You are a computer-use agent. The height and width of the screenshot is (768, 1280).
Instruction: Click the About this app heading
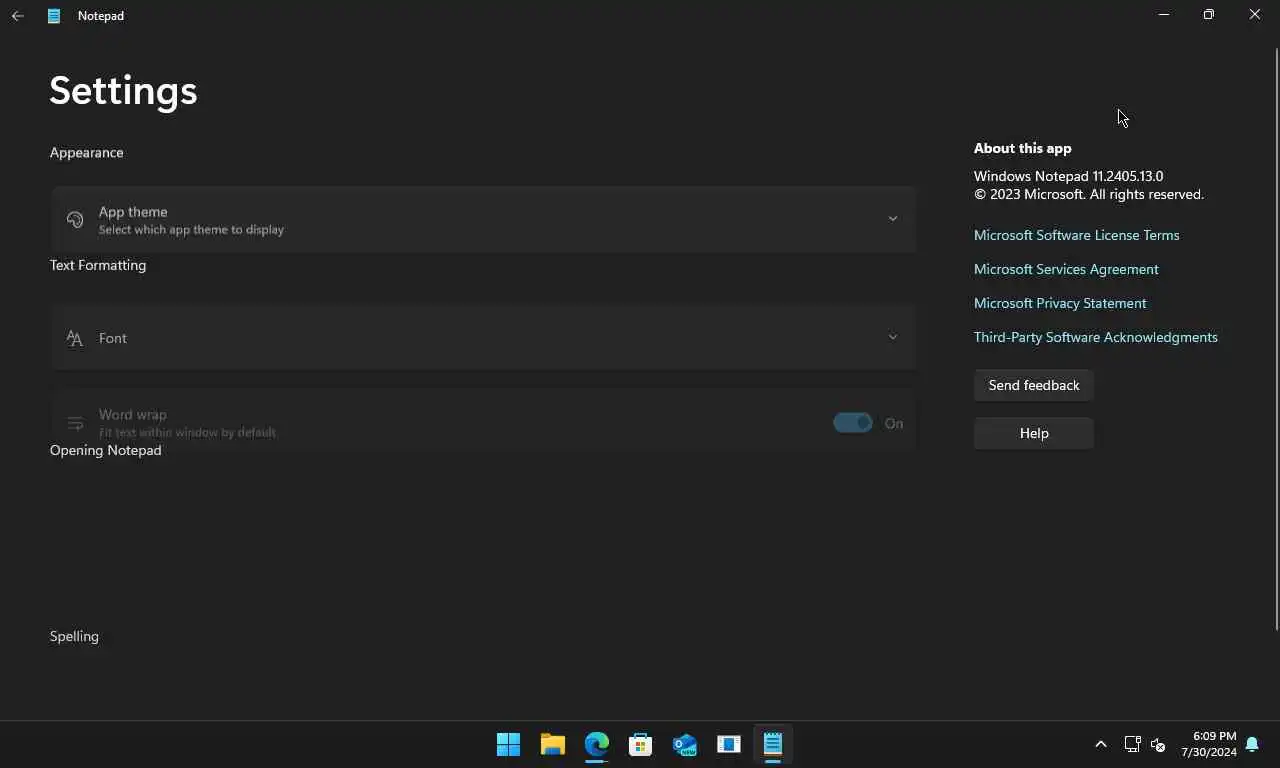[x=1023, y=148]
